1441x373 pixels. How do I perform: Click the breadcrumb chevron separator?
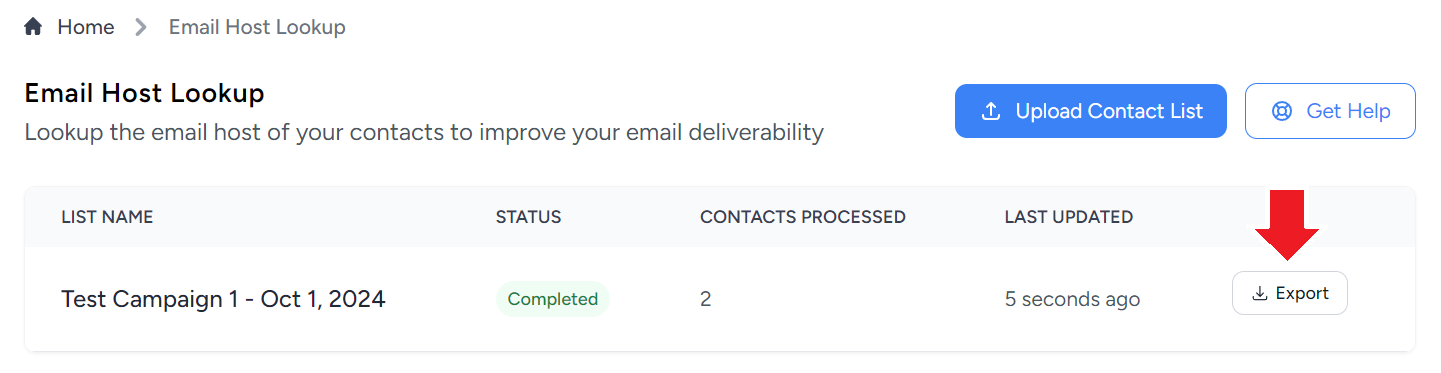(141, 27)
